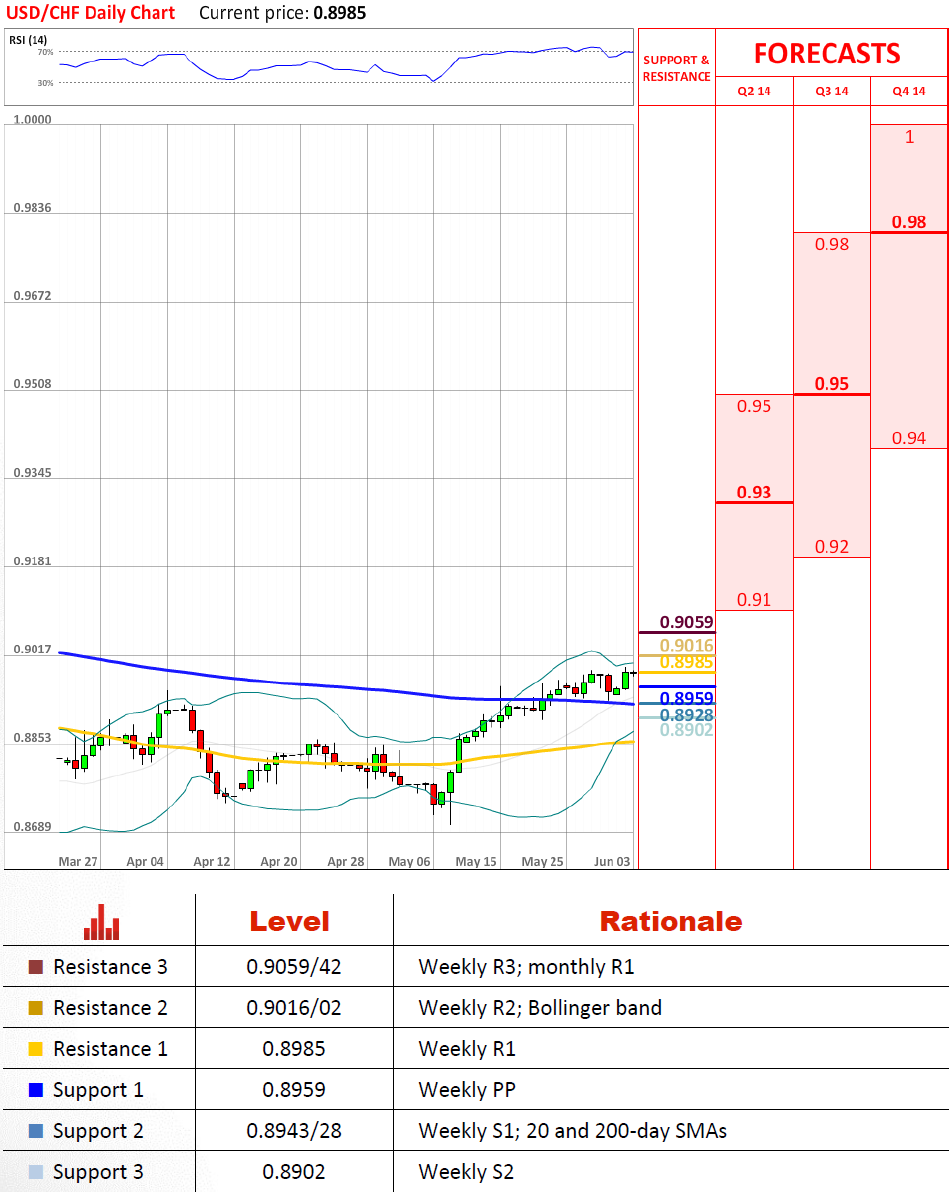Click the 0.9059 resistance marker on chart
Screen dimensions: 951x1192
pyautogui.click(x=686, y=622)
